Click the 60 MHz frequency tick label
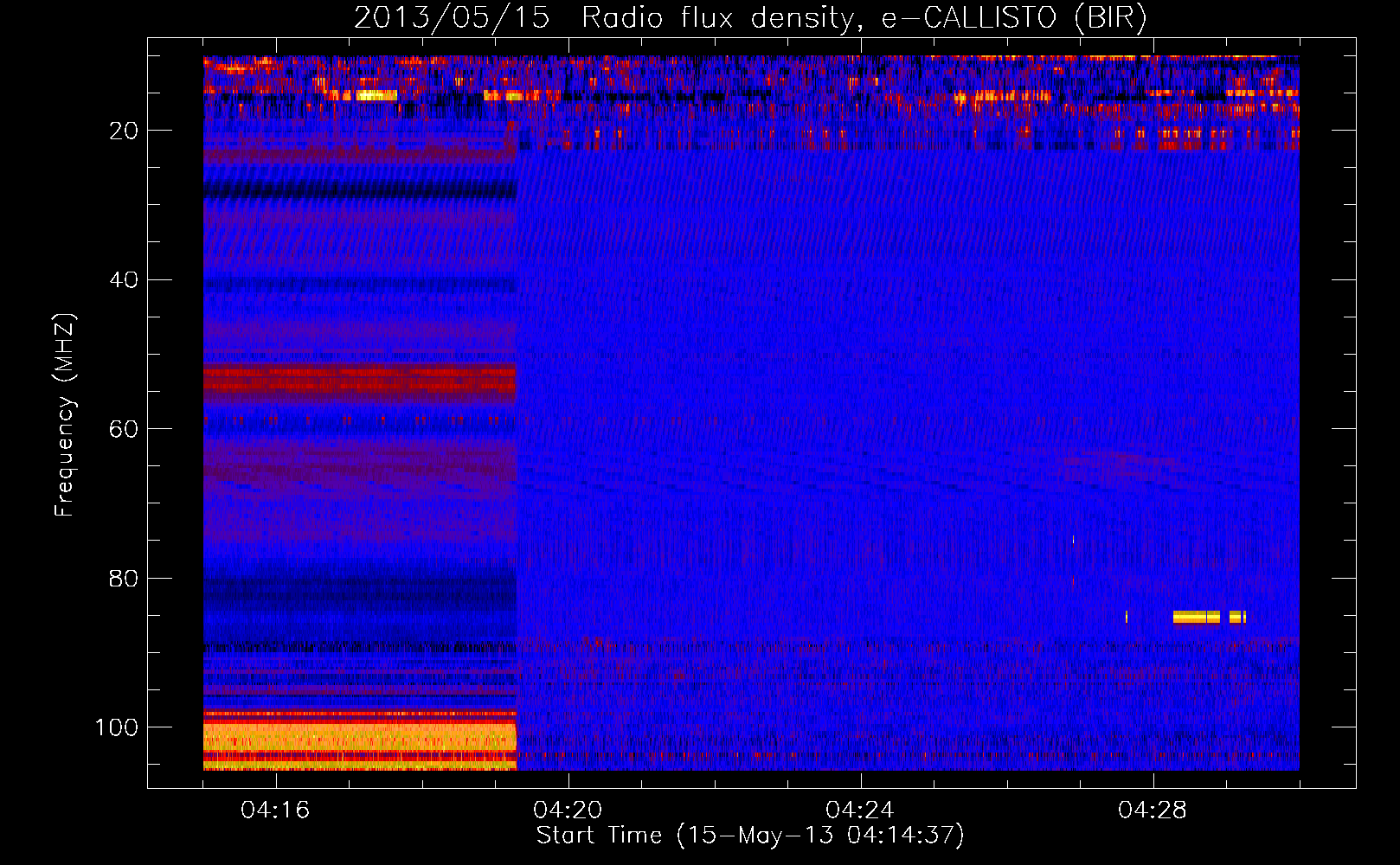 (x=123, y=429)
